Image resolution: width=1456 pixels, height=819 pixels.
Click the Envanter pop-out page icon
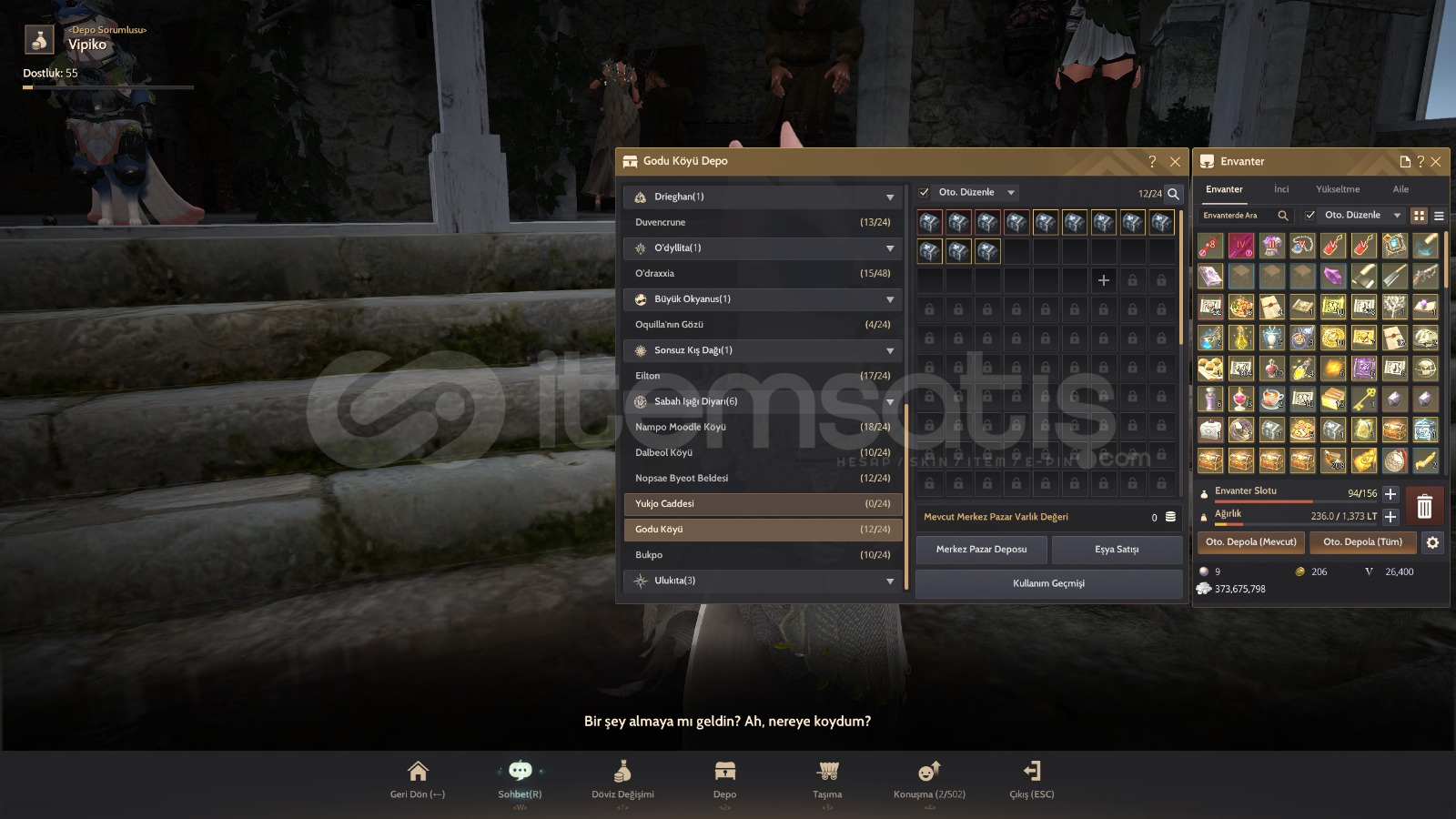[x=1404, y=161]
